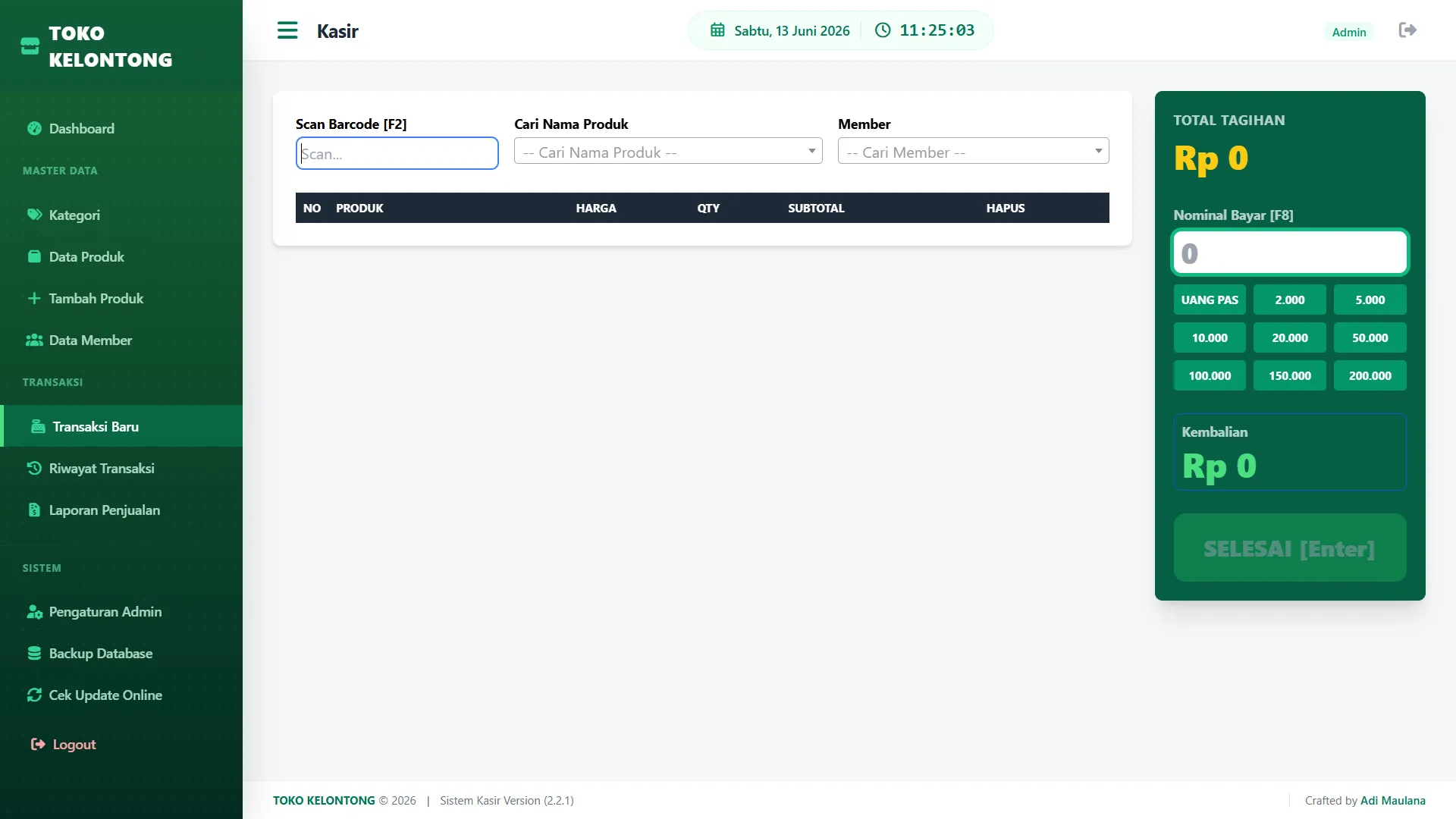Select Transaksi Baru menu item
Screen dimensions: 1456x819
[121, 426]
